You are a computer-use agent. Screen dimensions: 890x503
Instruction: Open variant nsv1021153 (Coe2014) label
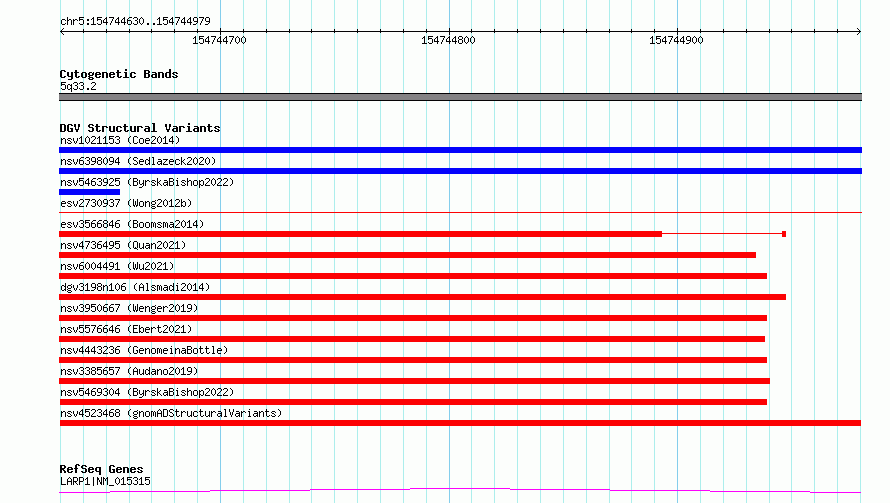point(120,140)
